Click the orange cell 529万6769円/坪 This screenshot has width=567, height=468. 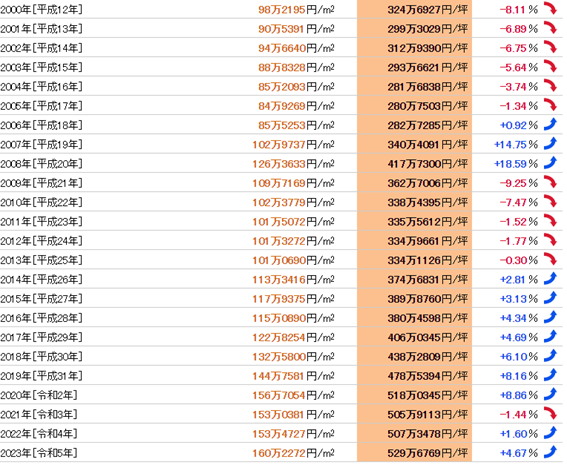414,453
